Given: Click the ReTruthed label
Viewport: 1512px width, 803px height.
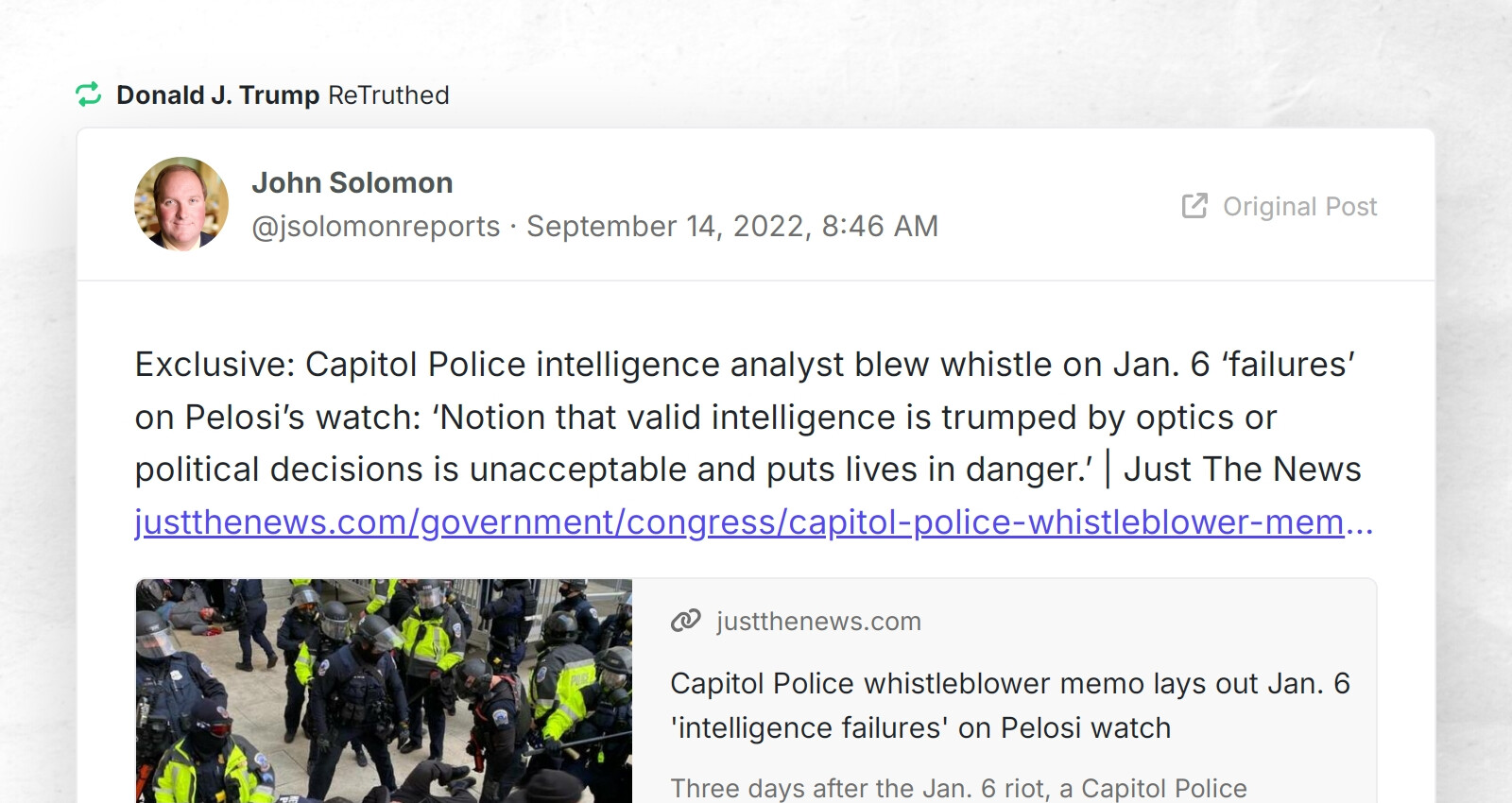Looking at the screenshot, I should coord(387,94).
